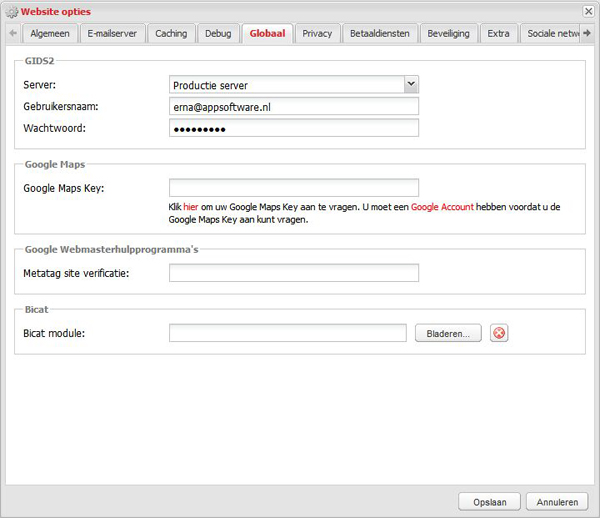Screen dimensions: 600x518
Task: Click the red clear icon beside Bladeren
Action: [x=499, y=333]
